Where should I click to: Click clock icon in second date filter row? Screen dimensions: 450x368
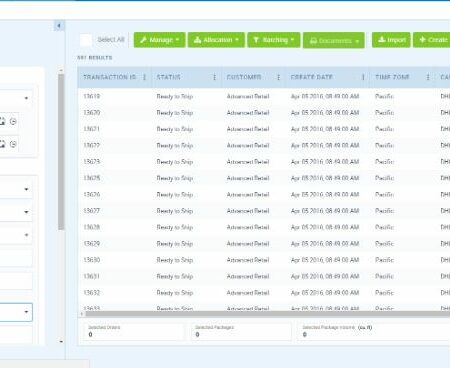click(13, 144)
